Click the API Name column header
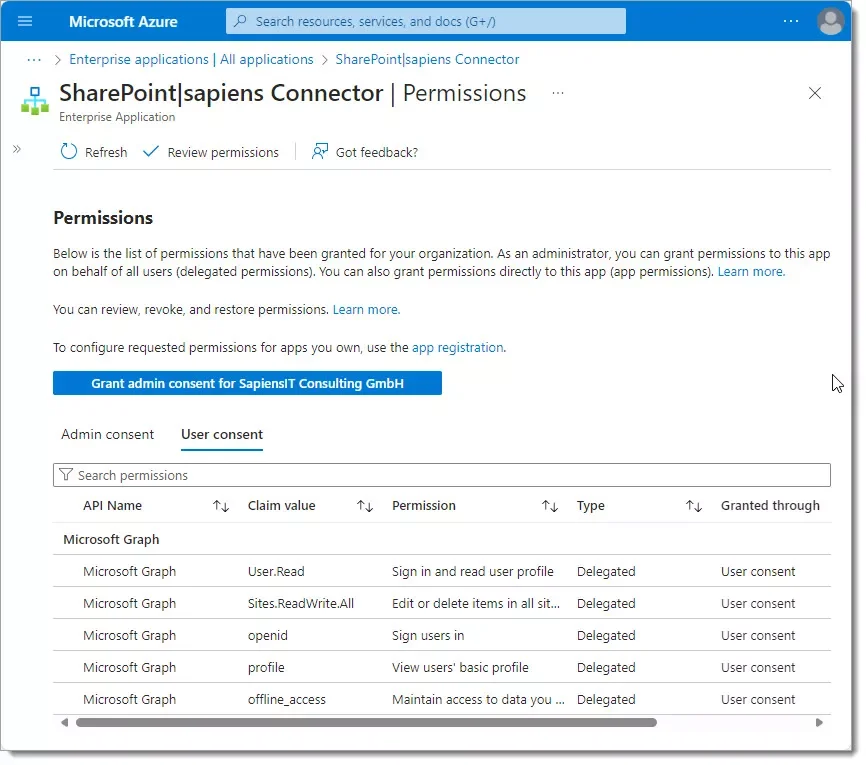 click(x=113, y=505)
